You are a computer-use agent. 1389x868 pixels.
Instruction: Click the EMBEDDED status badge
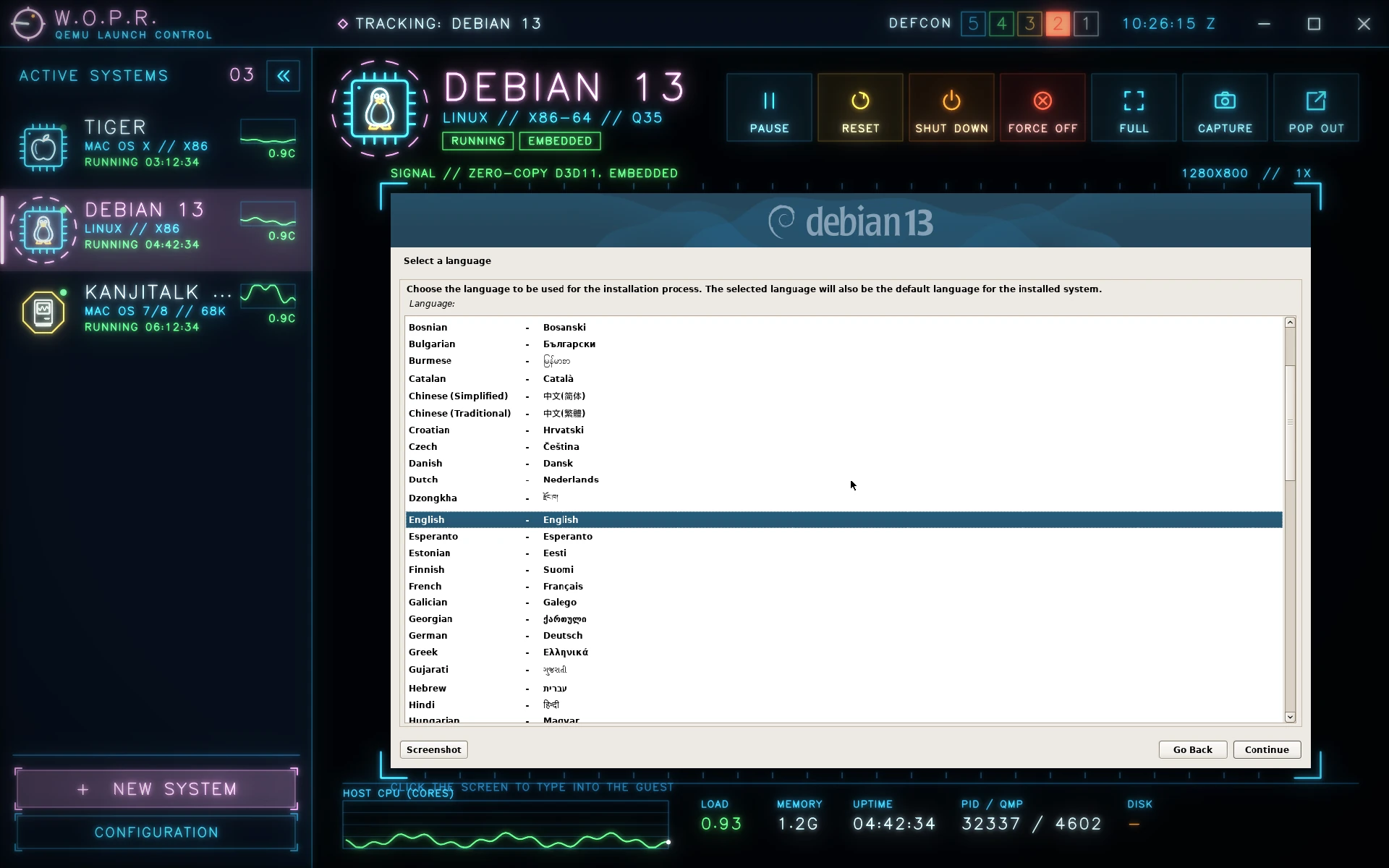[x=560, y=141]
